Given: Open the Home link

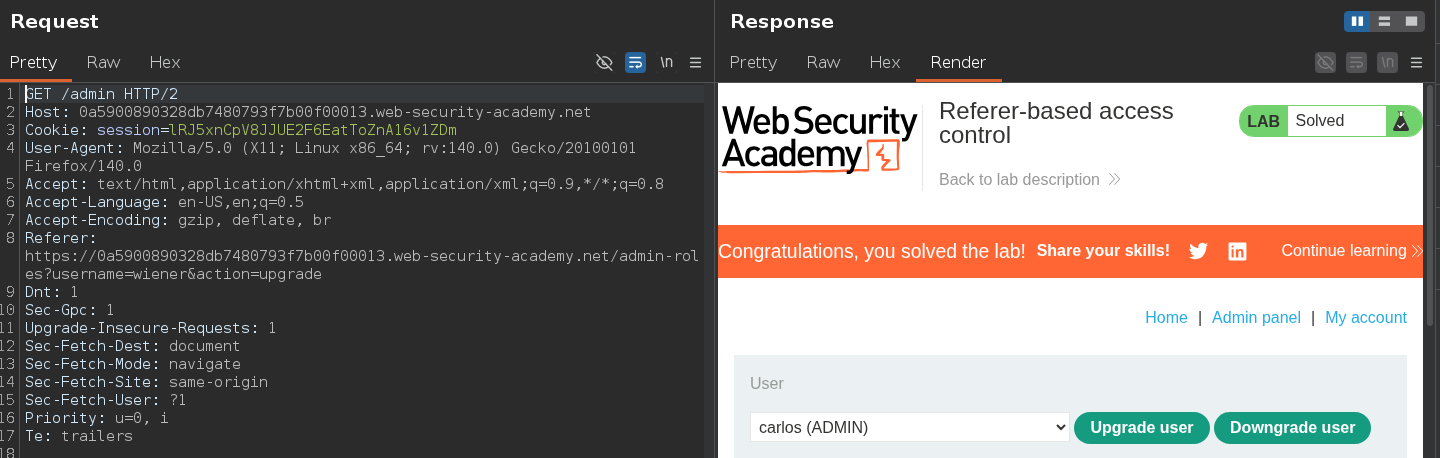Looking at the screenshot, I should 1166,317.
